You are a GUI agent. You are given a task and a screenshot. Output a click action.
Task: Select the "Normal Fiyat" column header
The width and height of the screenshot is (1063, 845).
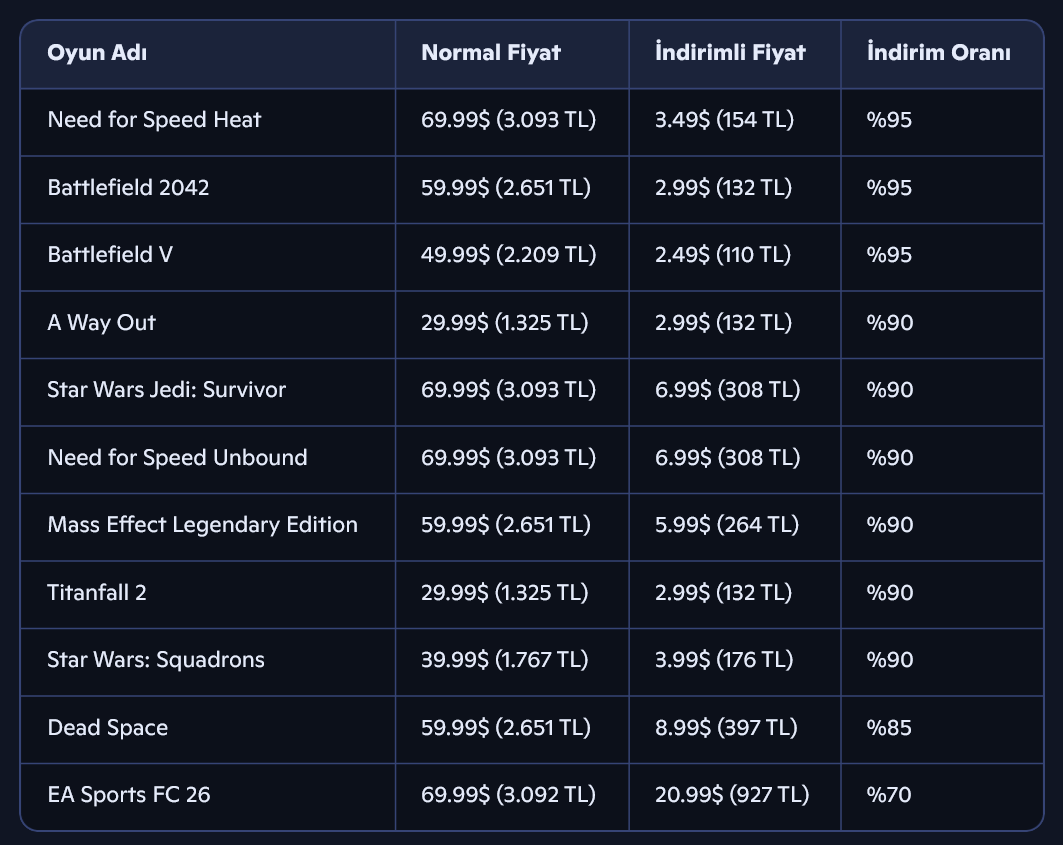(x=490, y=53)
